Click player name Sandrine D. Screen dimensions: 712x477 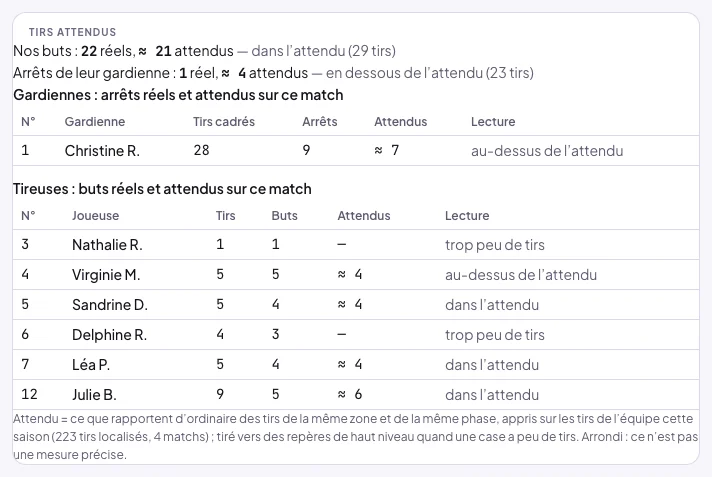(x=110, y=305)
